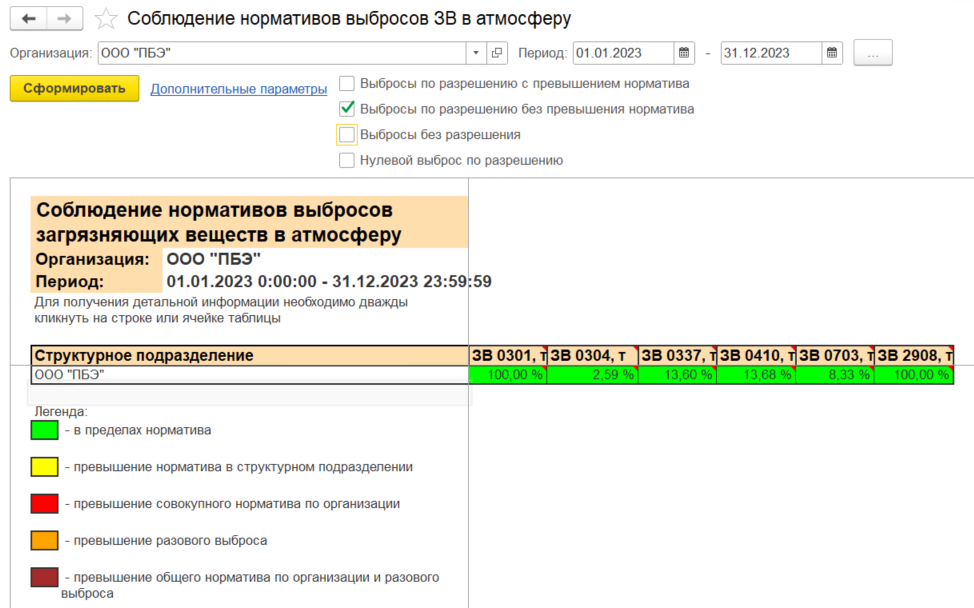Click the green 2,59 % cell
The width and height of the screenshot is (974, 608).
pos(593,375)
